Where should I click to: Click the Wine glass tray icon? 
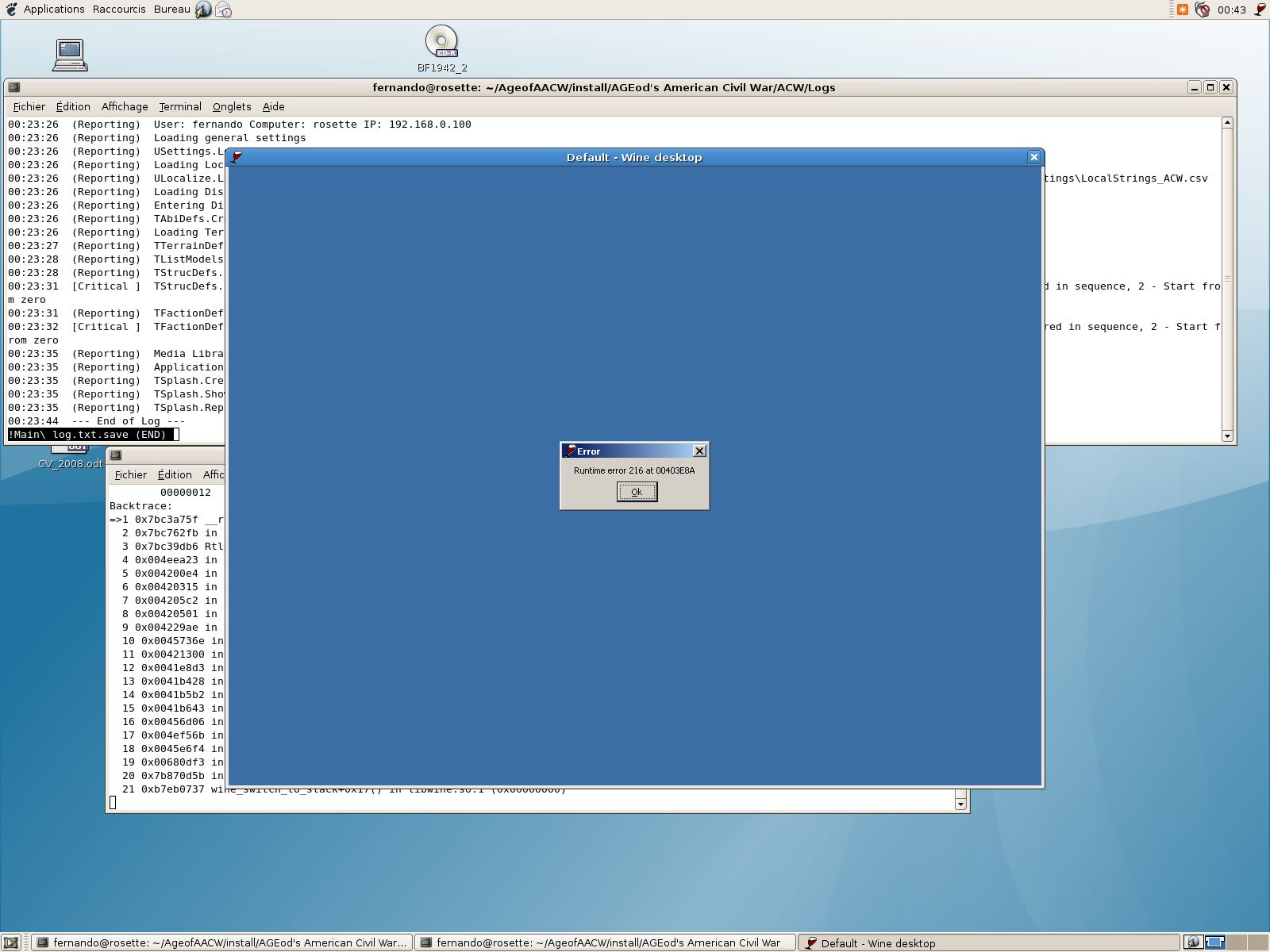1260,10
